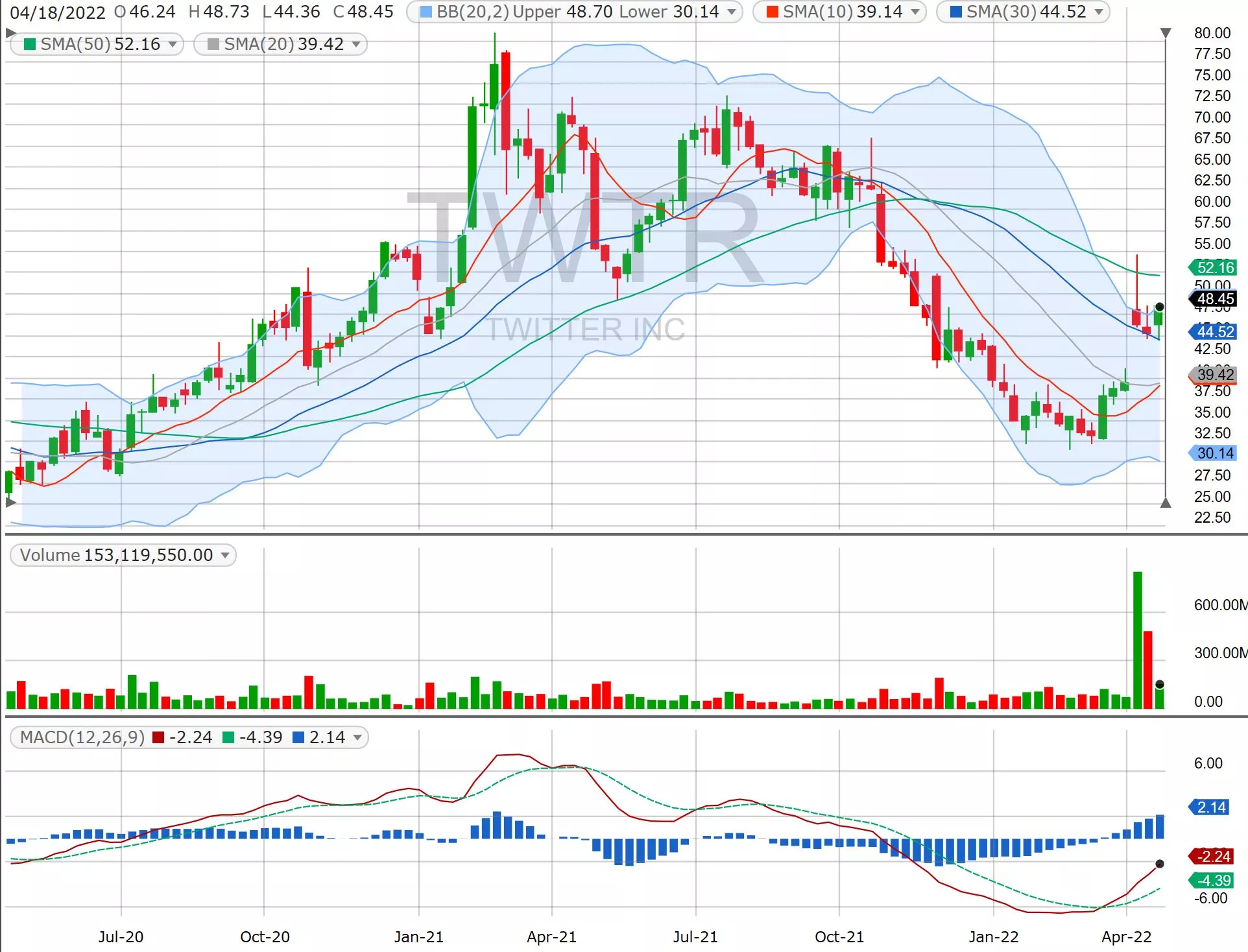The height and width of the screenshot is (952, 1248).
Task: Click the Oct-21 time axis label
Action: (x=839, y=936)
